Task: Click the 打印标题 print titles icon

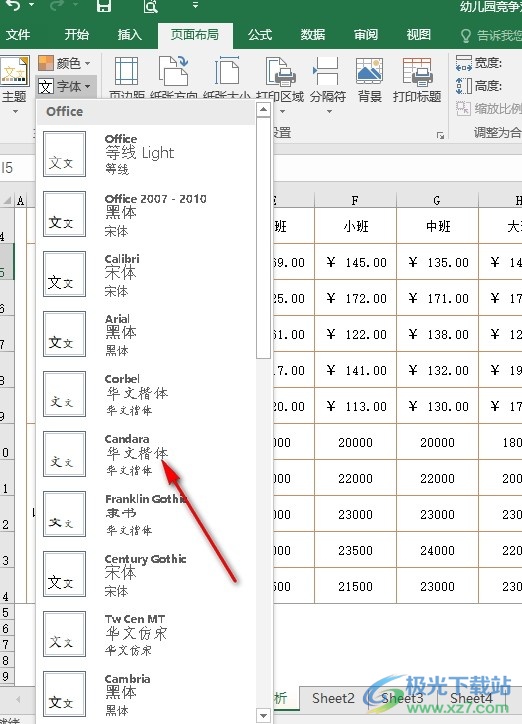Action: (417, 79)
